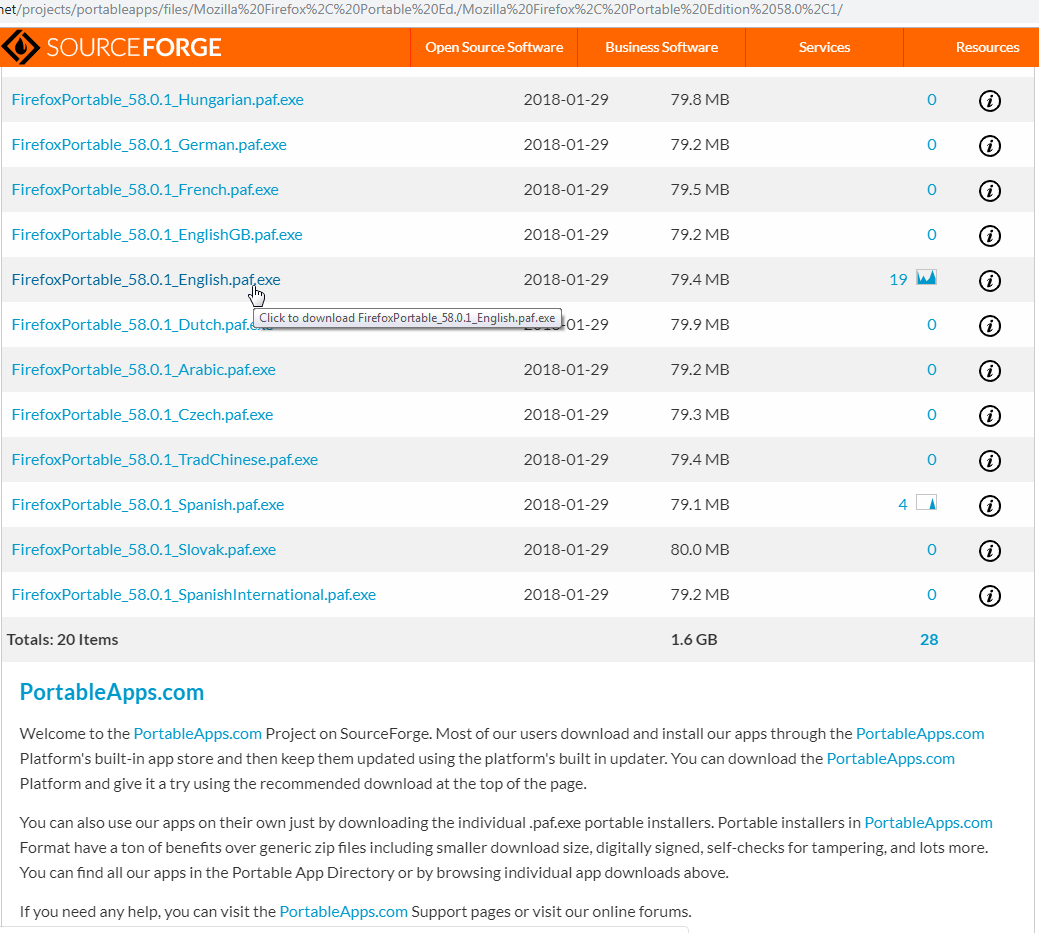Open download stats chart for Spanish file
This screenshot has width=1039, height=933.
tap(926, 502)
